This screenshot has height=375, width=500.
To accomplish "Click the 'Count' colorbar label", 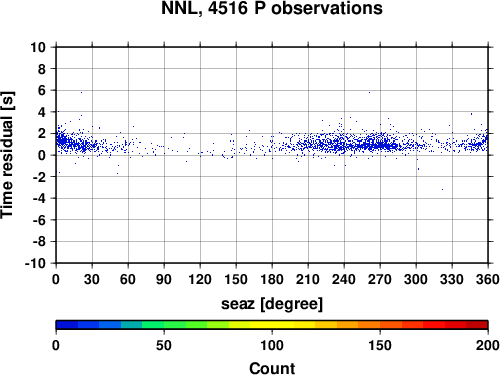I will pyautogui.click(x=272, y=368).
